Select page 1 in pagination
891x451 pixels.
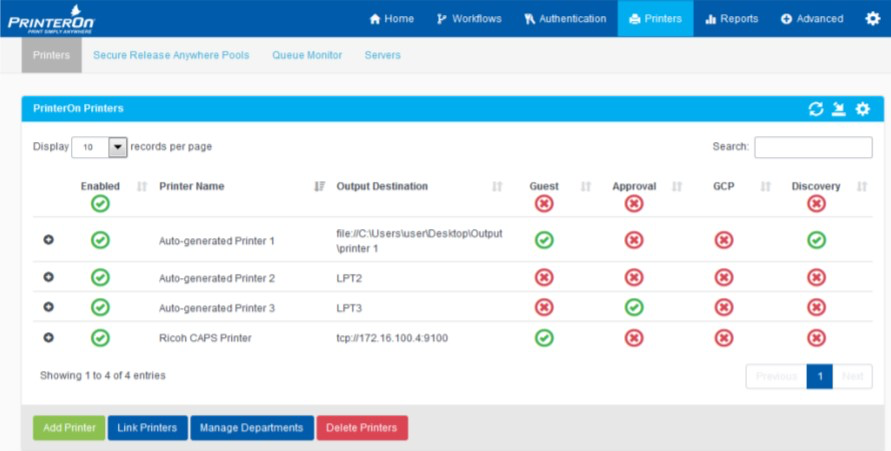tap(820, 376)
